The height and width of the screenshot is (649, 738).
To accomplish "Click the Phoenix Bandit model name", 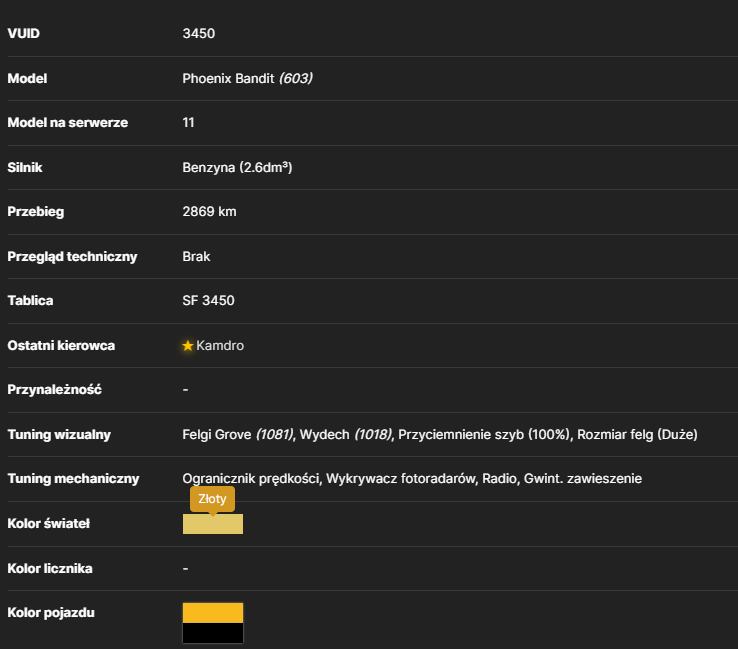I will tap(228, 78).
